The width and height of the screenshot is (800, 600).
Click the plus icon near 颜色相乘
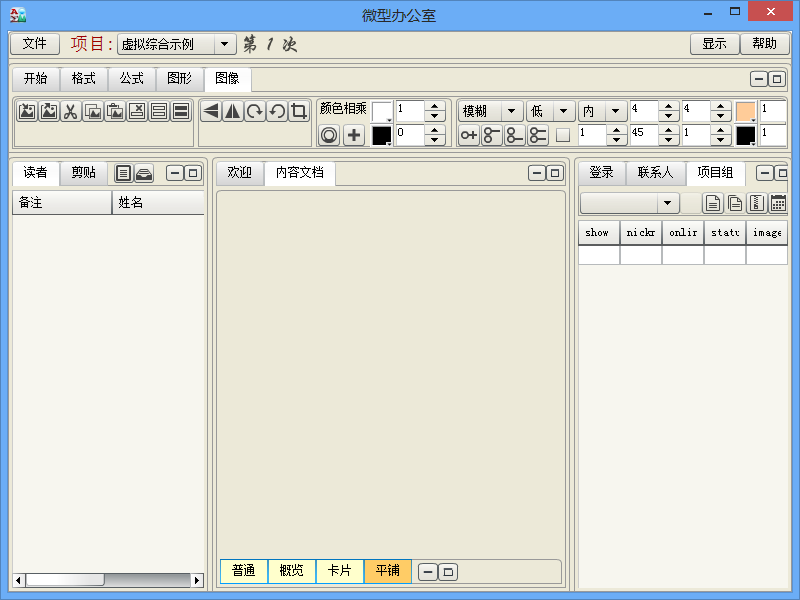pyautogui.click(x=356, y=134)
